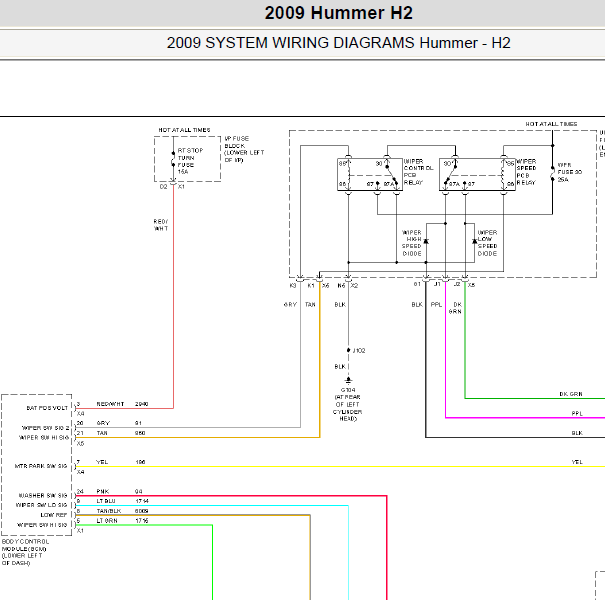605x600 pixels.
Task: Click the "2009 Hummer H2" page title
Action: [338, 13]
